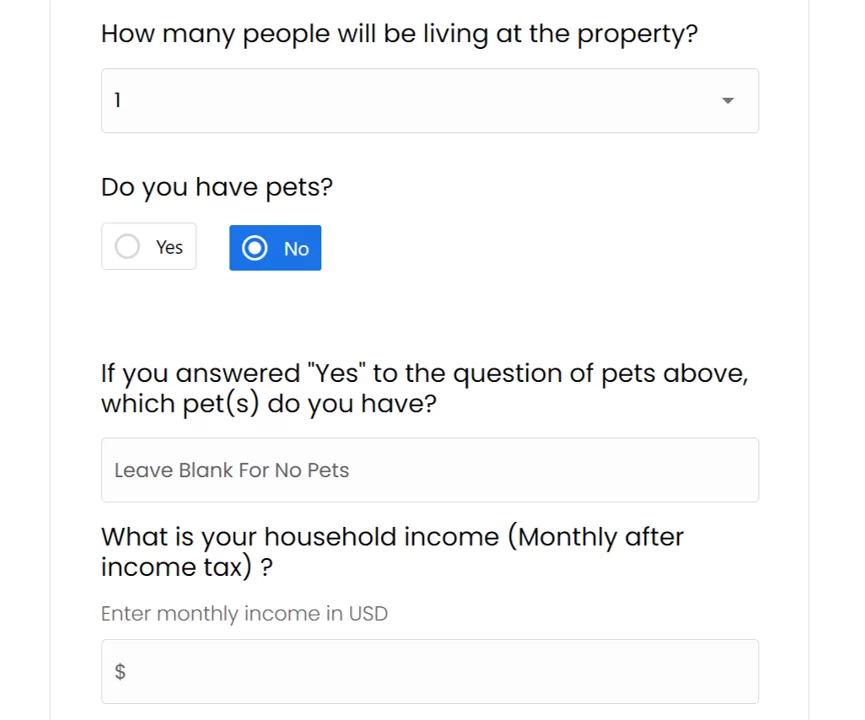Open the people living at property dropdown

pos(430,101)
